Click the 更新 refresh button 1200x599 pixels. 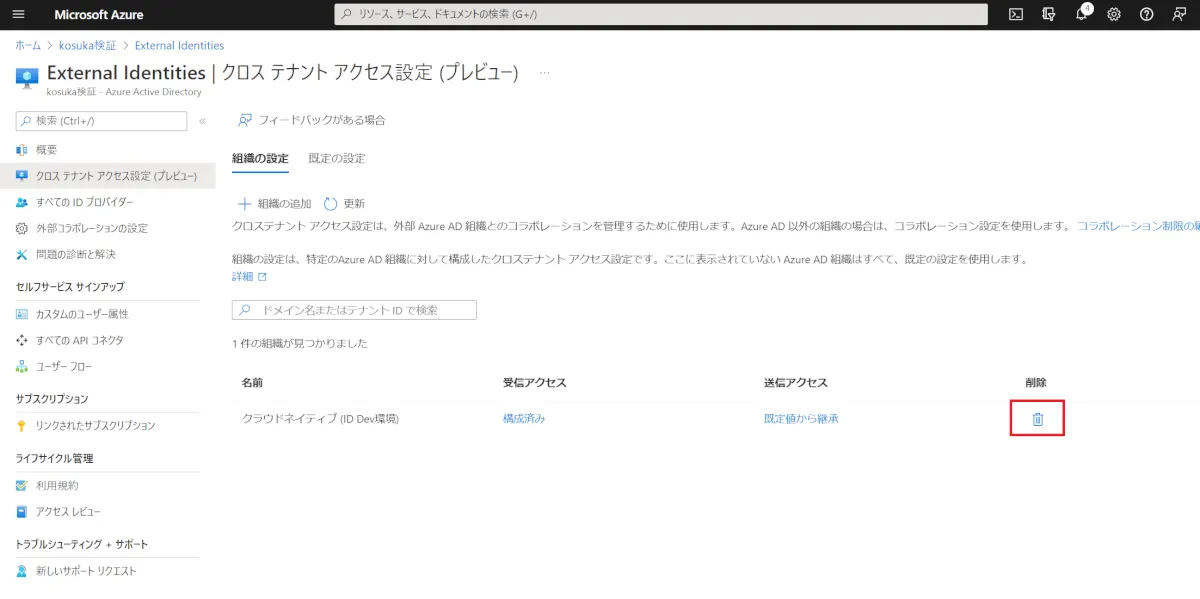[x=344, y=203]
